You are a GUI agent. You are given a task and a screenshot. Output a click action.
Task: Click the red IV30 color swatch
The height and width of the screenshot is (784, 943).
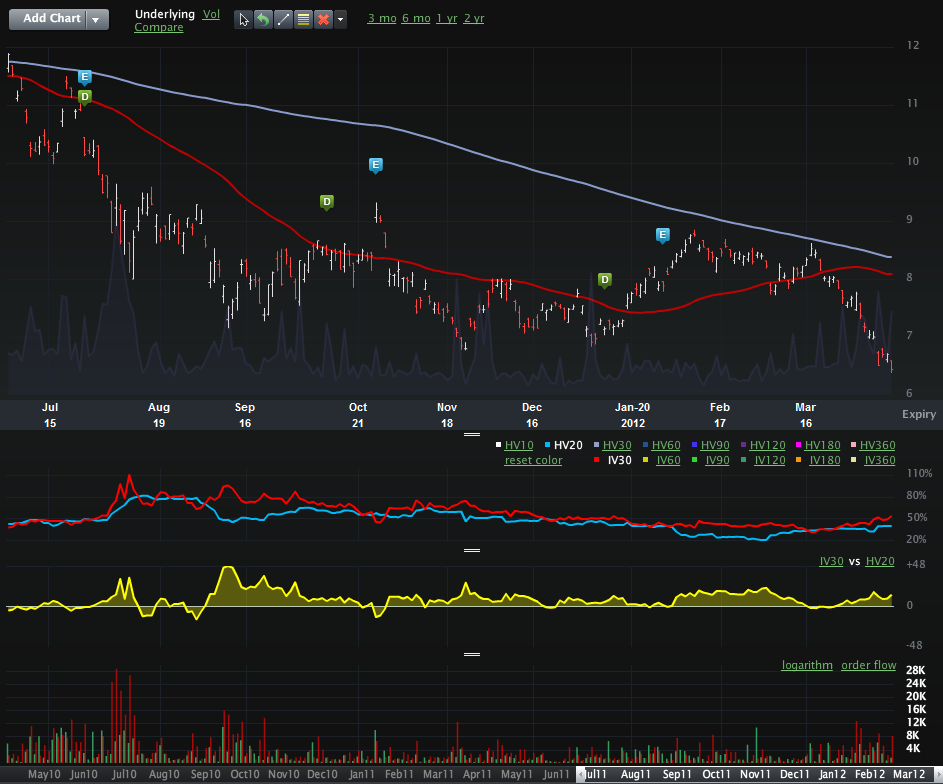coord(596,460)
